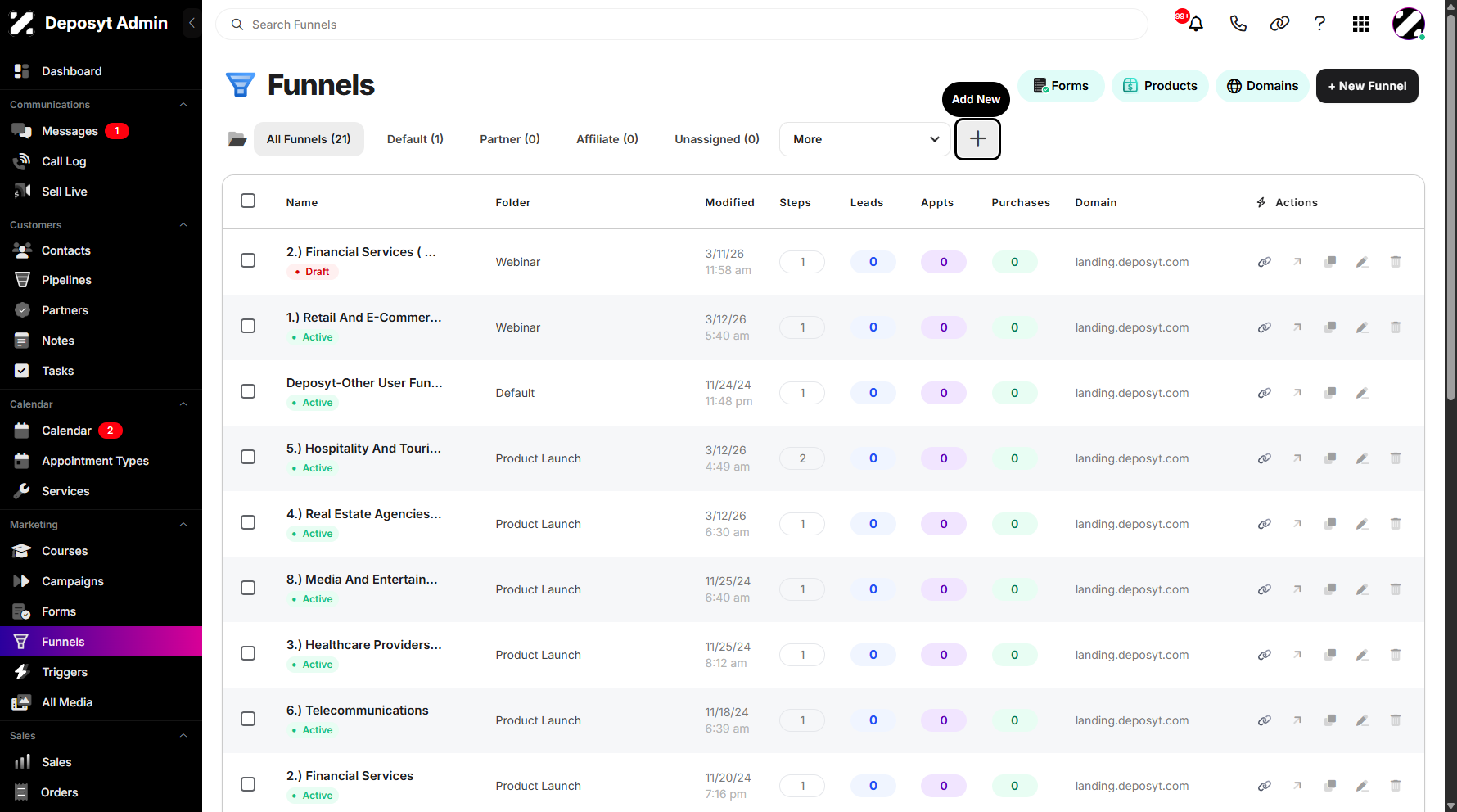Open the apps grid menu icon
Viewport: 1457px width, 812px height.
coord(1361,24)
